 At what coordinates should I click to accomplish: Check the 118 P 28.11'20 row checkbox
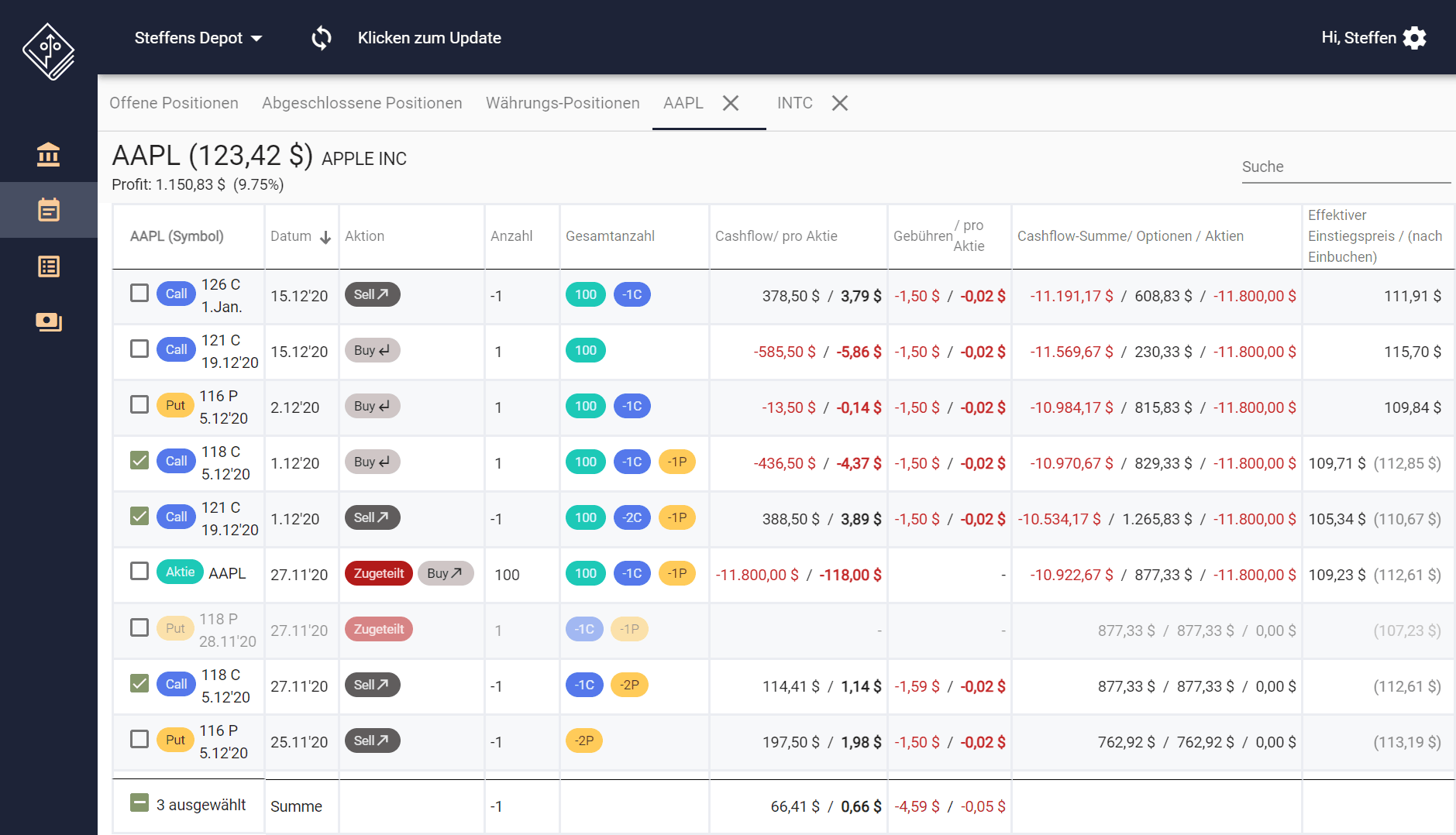pos(139,627)
